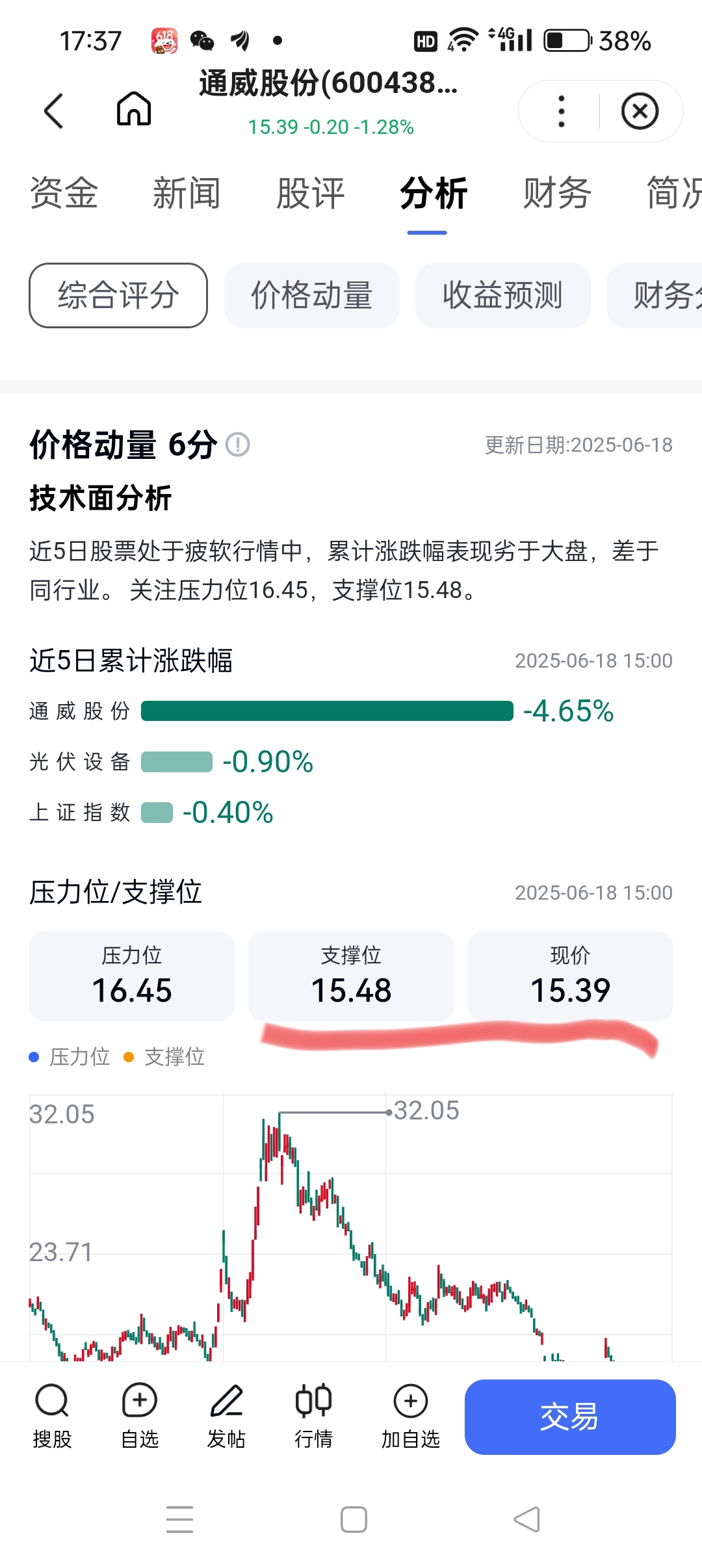This screenshot has width=702, height=1568.
Task: Select the 综合评分 filter chip
Action: point(118,295)
